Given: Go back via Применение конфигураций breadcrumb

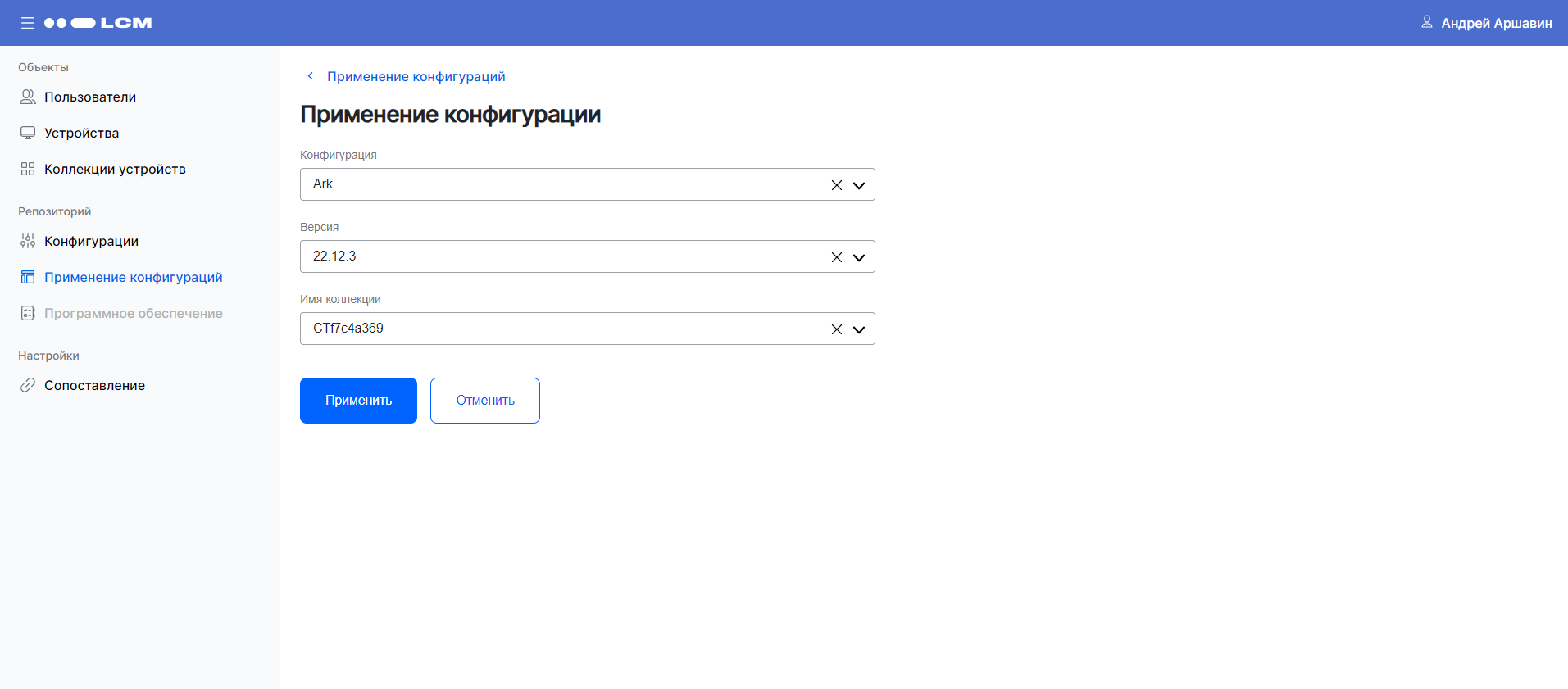Looking at the screenshot, I should (x=416, y=76).
